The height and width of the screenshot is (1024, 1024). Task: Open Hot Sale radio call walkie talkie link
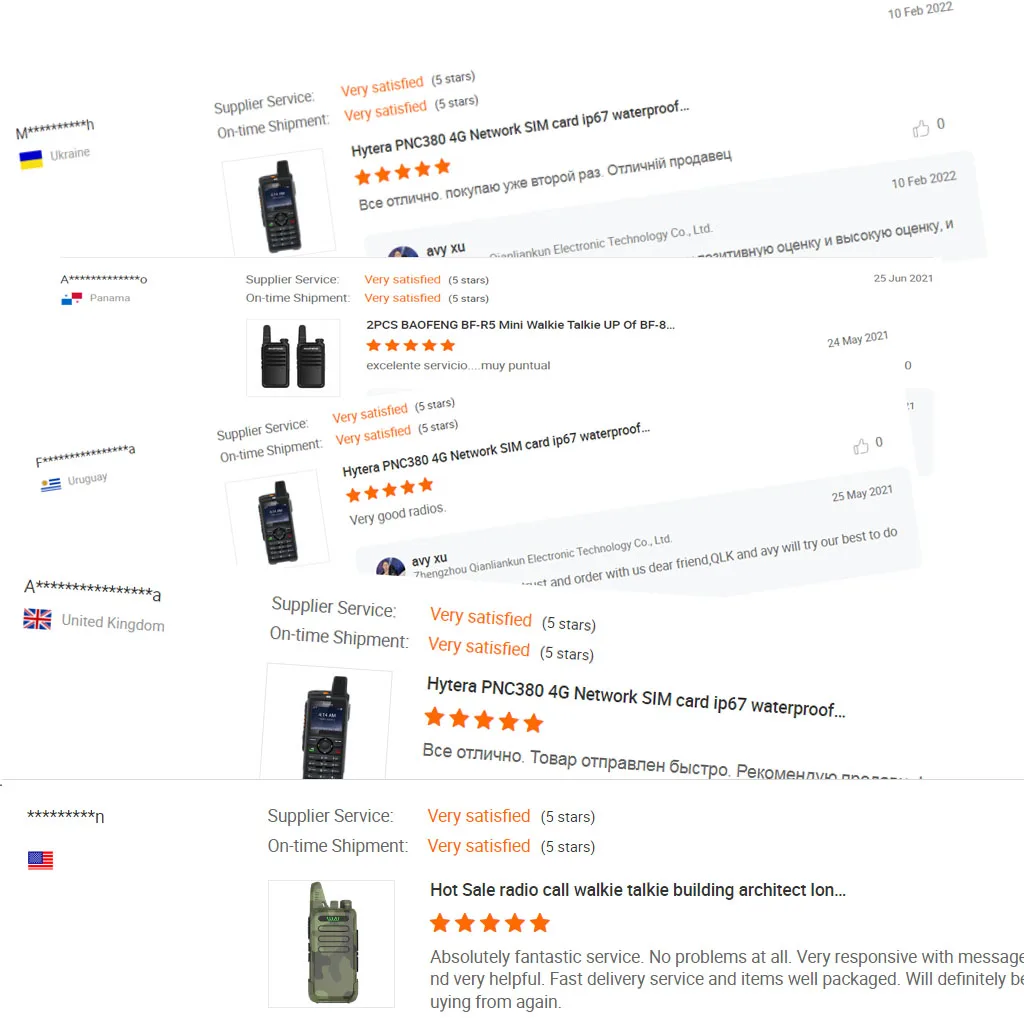pos(638,890)
